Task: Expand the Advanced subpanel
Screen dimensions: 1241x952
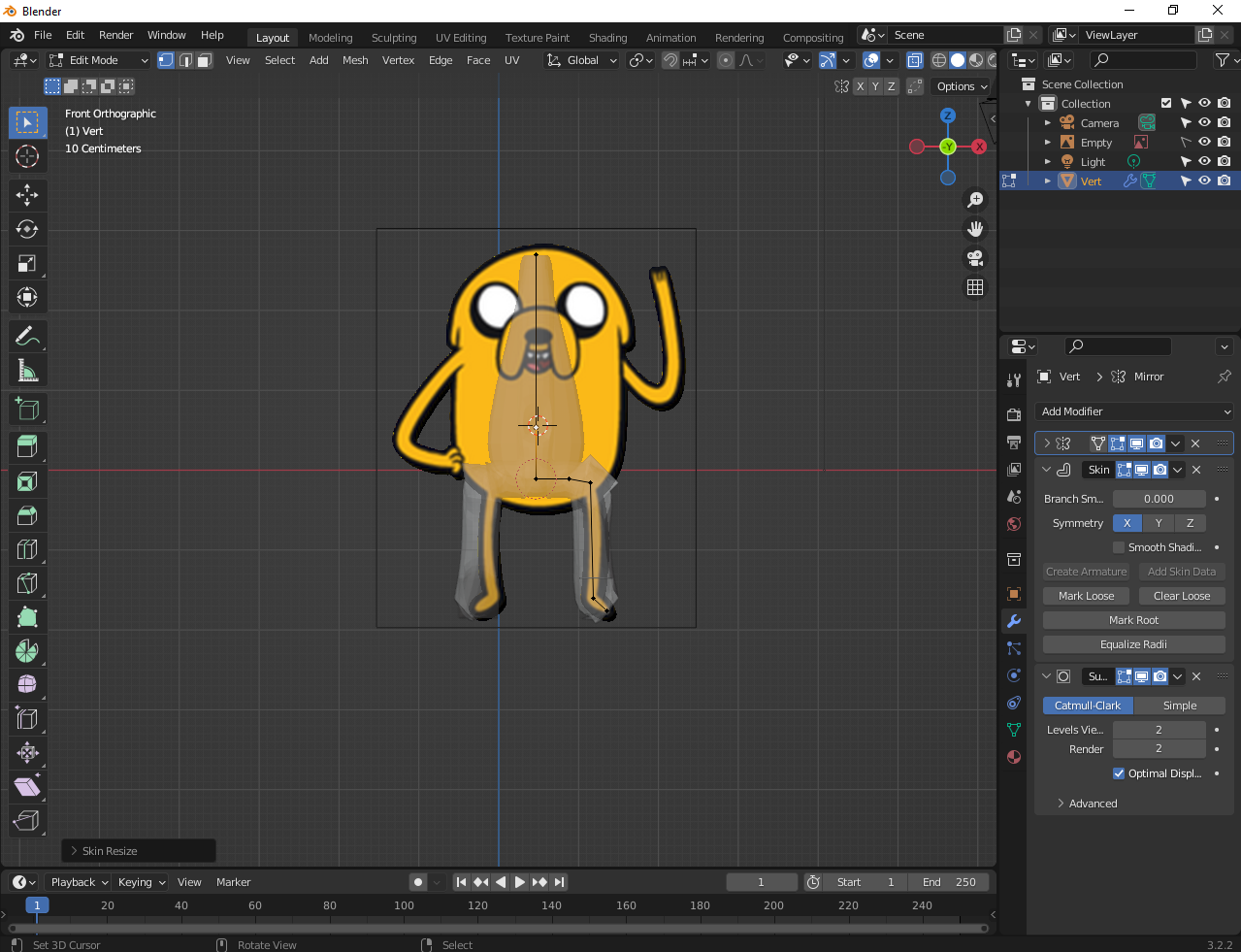Action: [x=1061, y=804]
